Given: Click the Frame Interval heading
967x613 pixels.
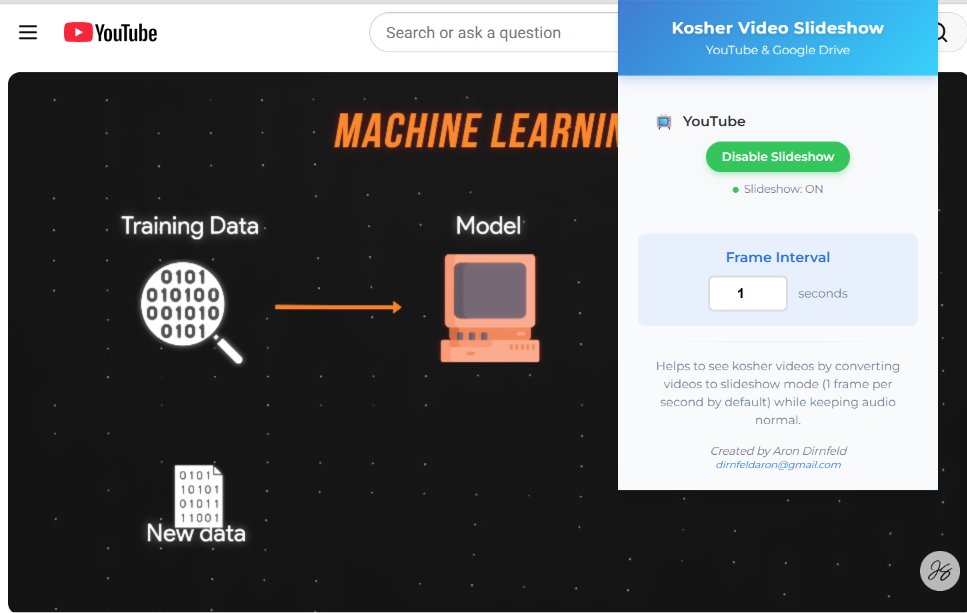Looking at the screenshot, I should pos(777,257).
